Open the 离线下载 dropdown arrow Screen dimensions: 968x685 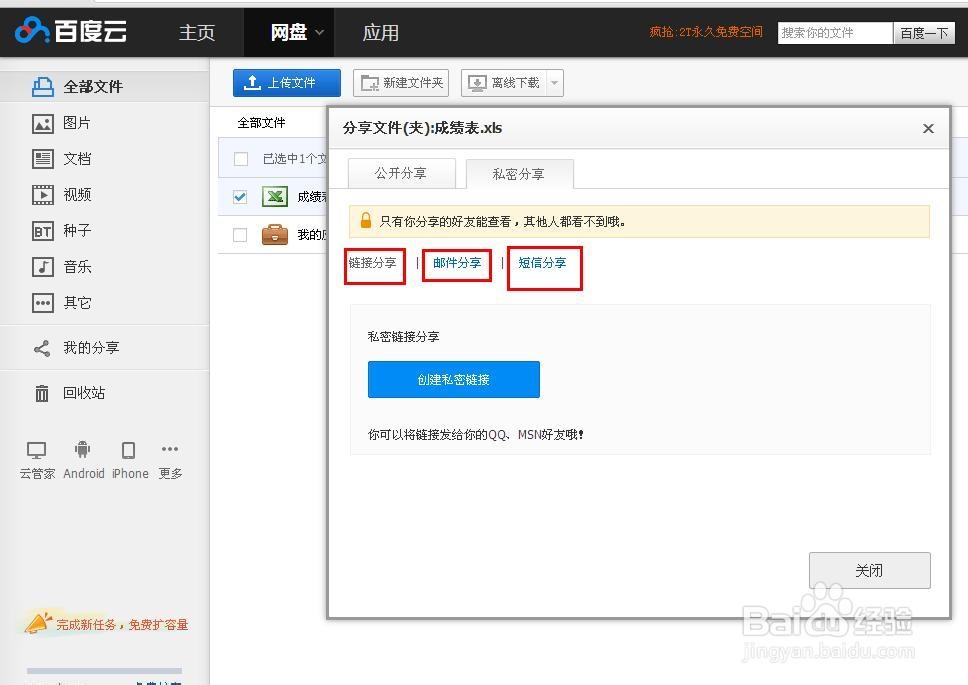pos(556,83)
